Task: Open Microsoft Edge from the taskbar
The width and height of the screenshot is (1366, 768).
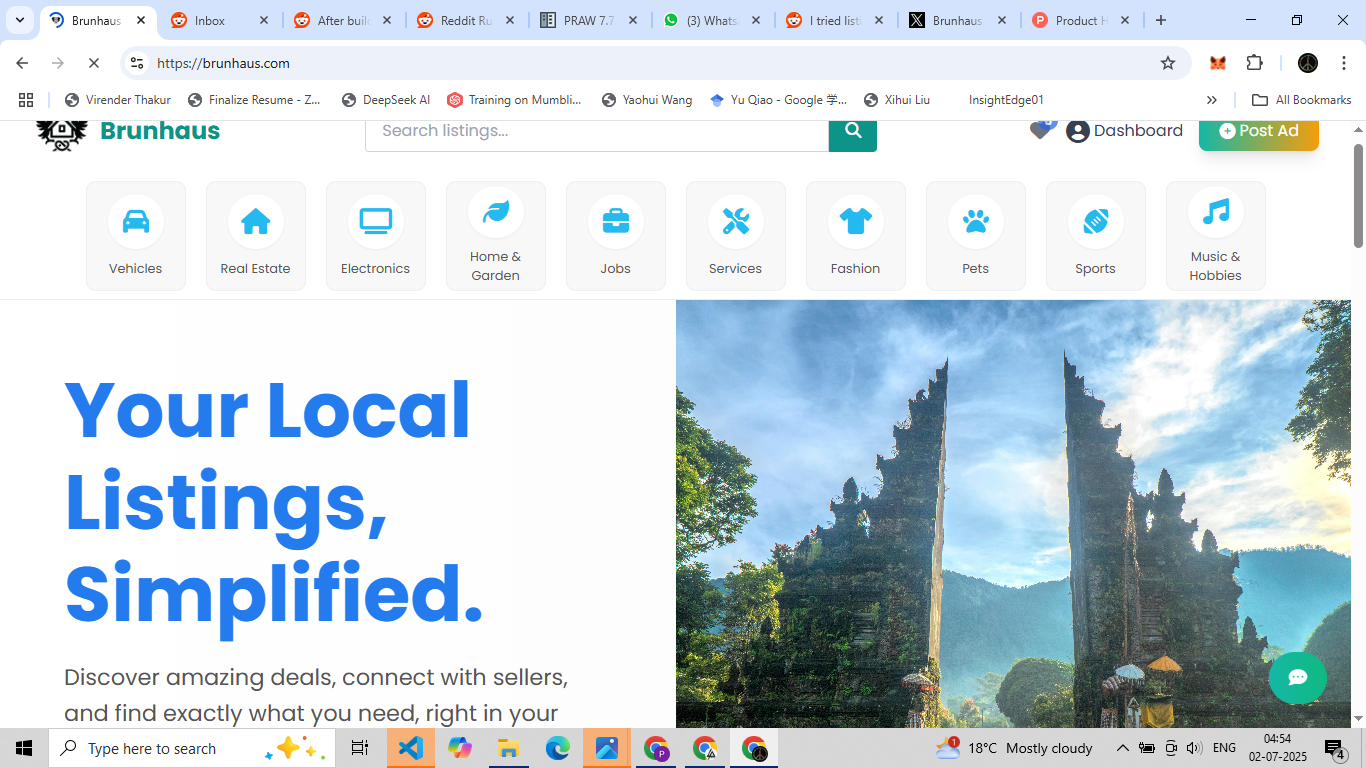Action: pos(557,748)
